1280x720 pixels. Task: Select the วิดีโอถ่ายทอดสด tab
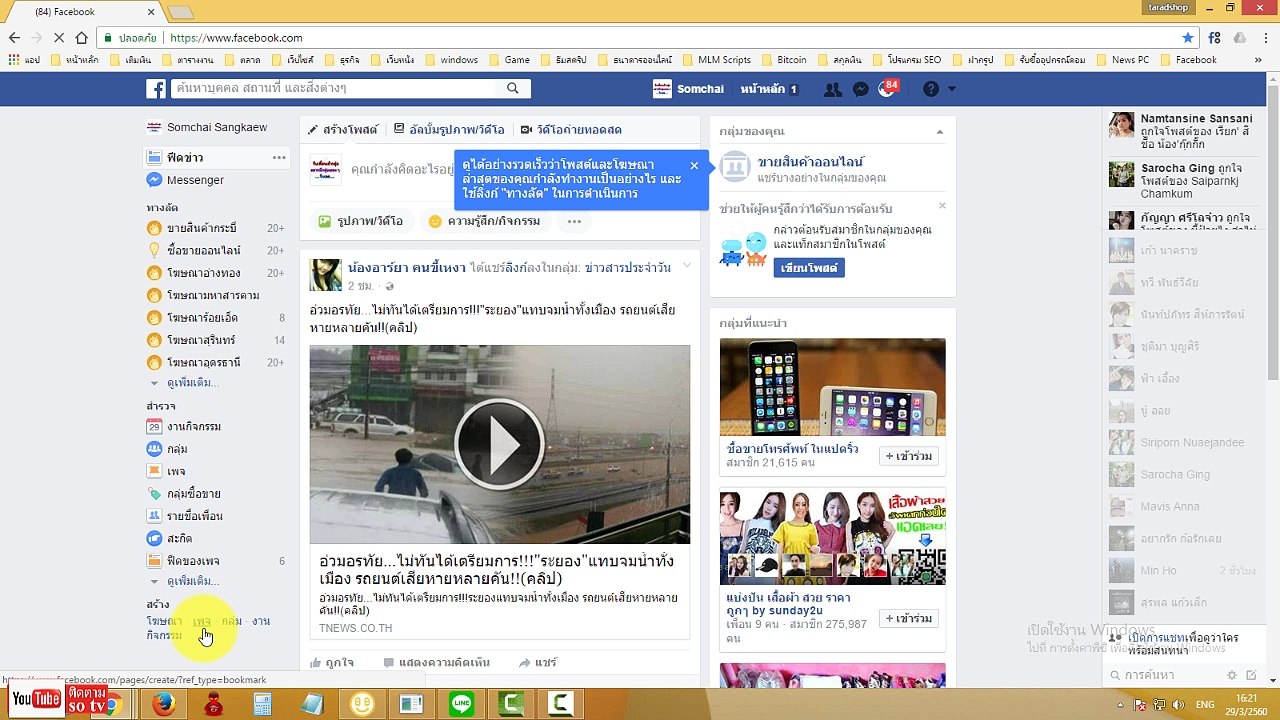[x=571, y=130]
